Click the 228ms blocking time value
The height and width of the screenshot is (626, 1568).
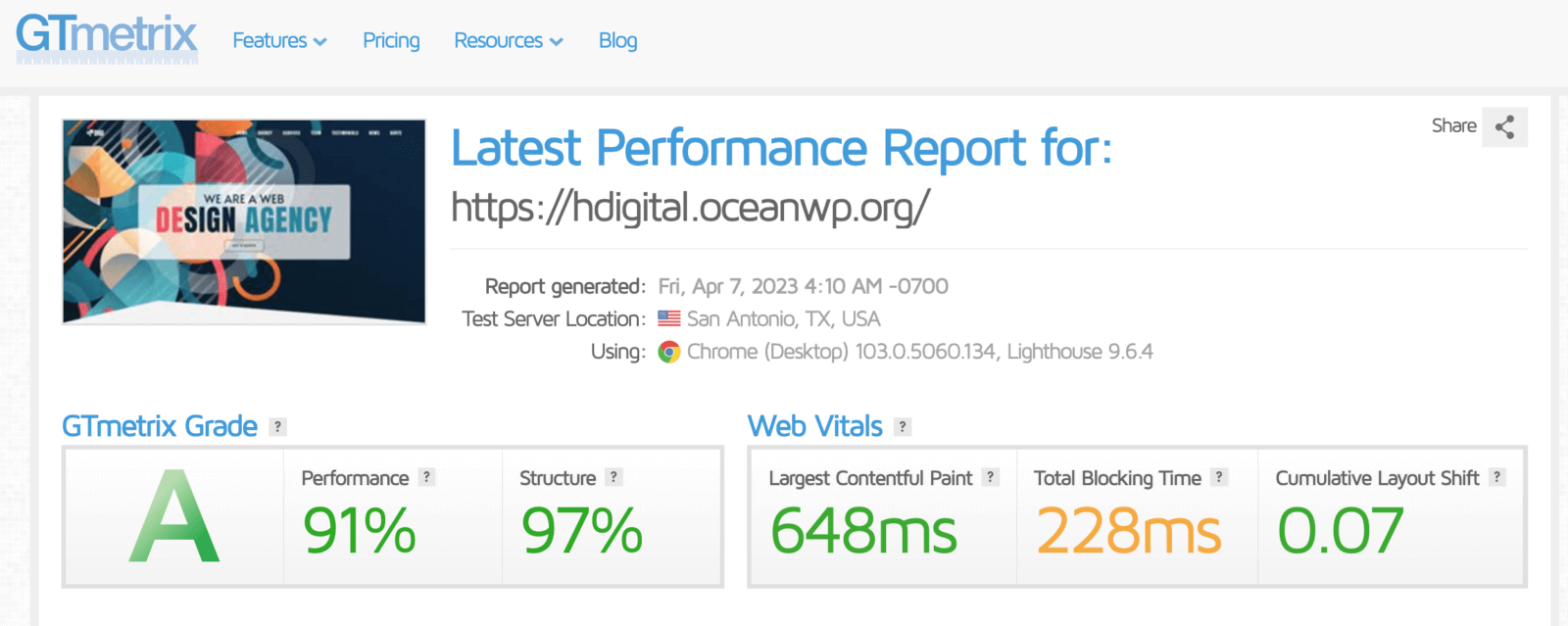1129,531
